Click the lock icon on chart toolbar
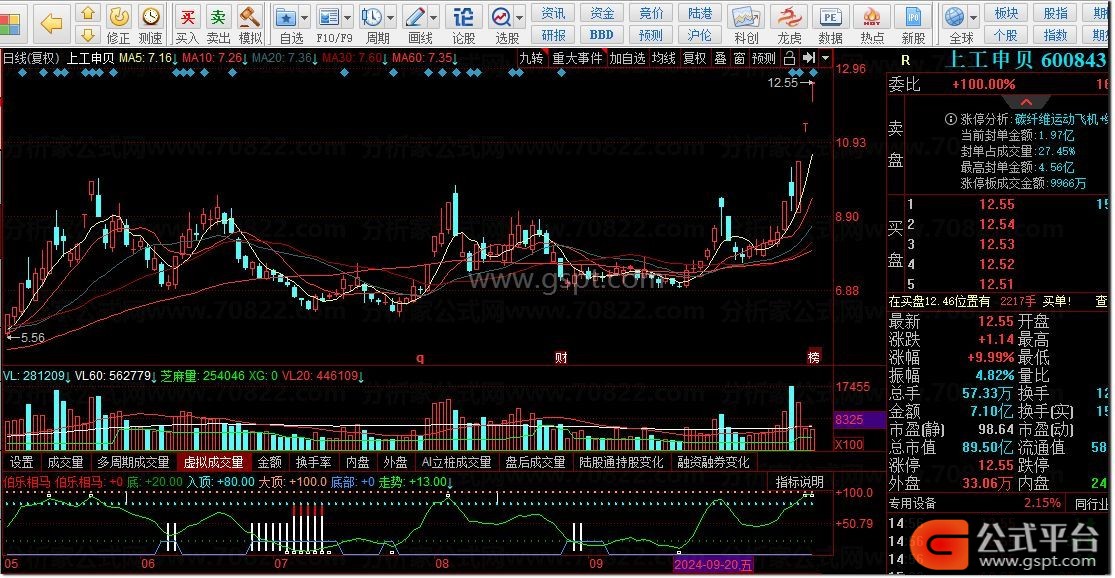 (789, 58)
